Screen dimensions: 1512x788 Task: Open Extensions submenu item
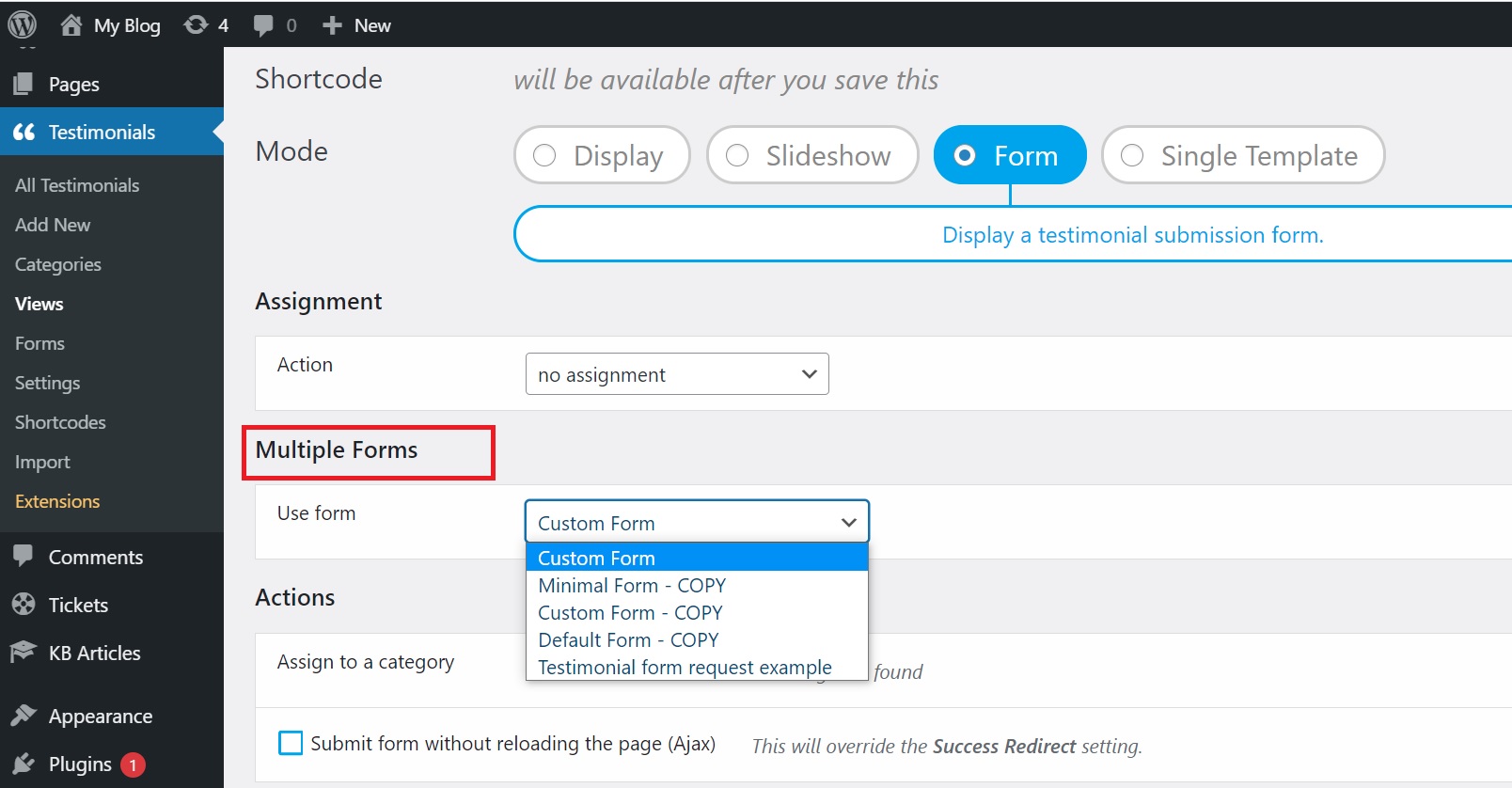pos(57,501)
